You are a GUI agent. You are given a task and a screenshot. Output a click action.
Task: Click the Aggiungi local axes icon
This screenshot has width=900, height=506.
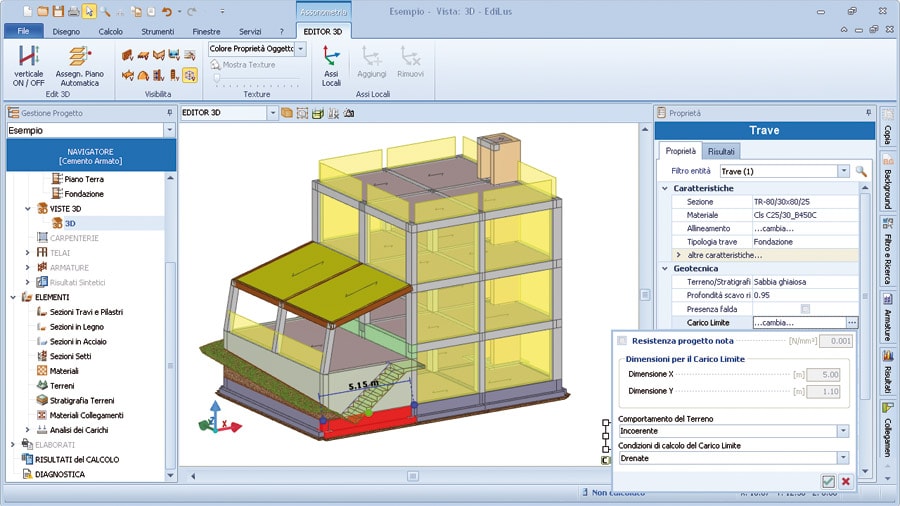tap(371, 56)
